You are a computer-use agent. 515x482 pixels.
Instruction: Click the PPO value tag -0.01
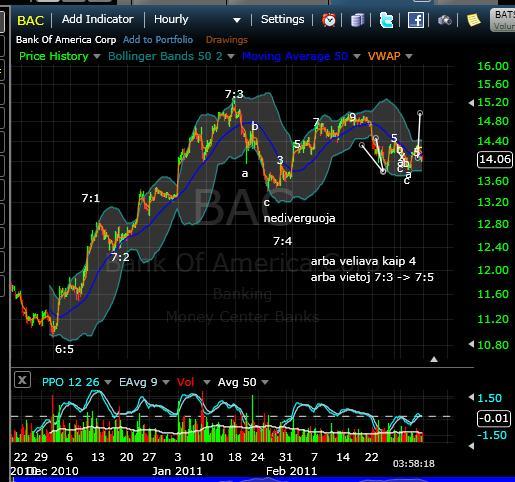(x=494, y=418)
